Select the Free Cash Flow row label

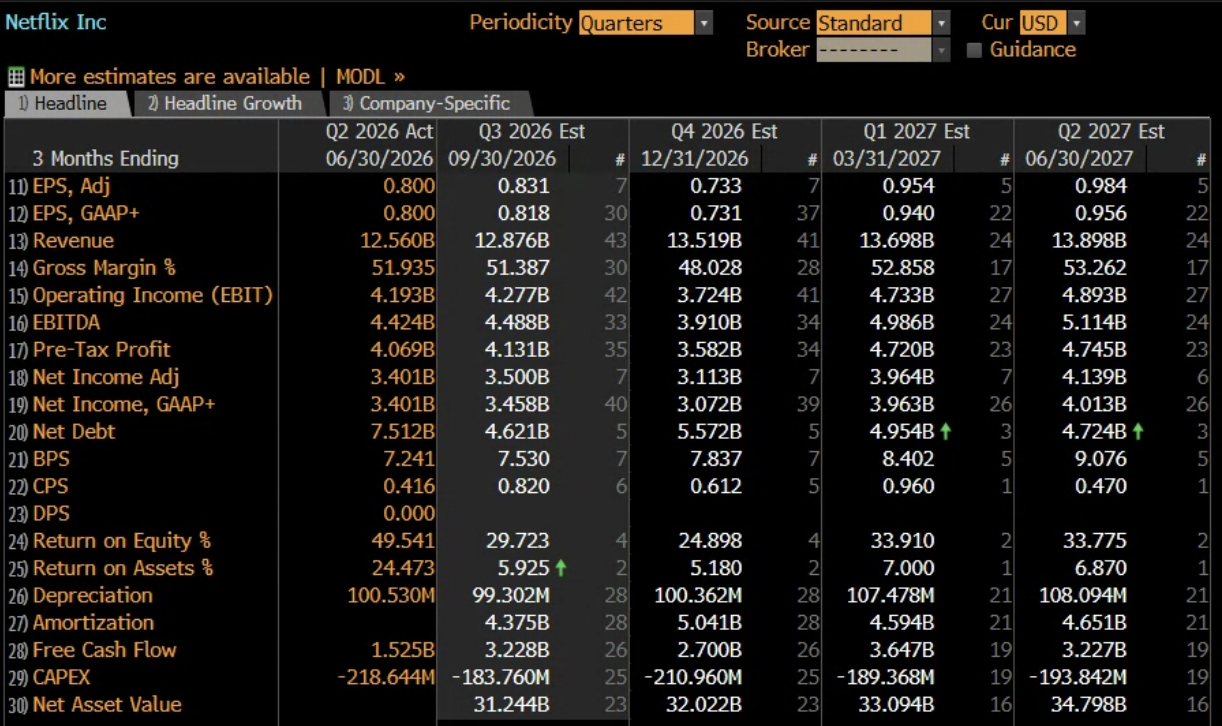(x=104, y=650)
